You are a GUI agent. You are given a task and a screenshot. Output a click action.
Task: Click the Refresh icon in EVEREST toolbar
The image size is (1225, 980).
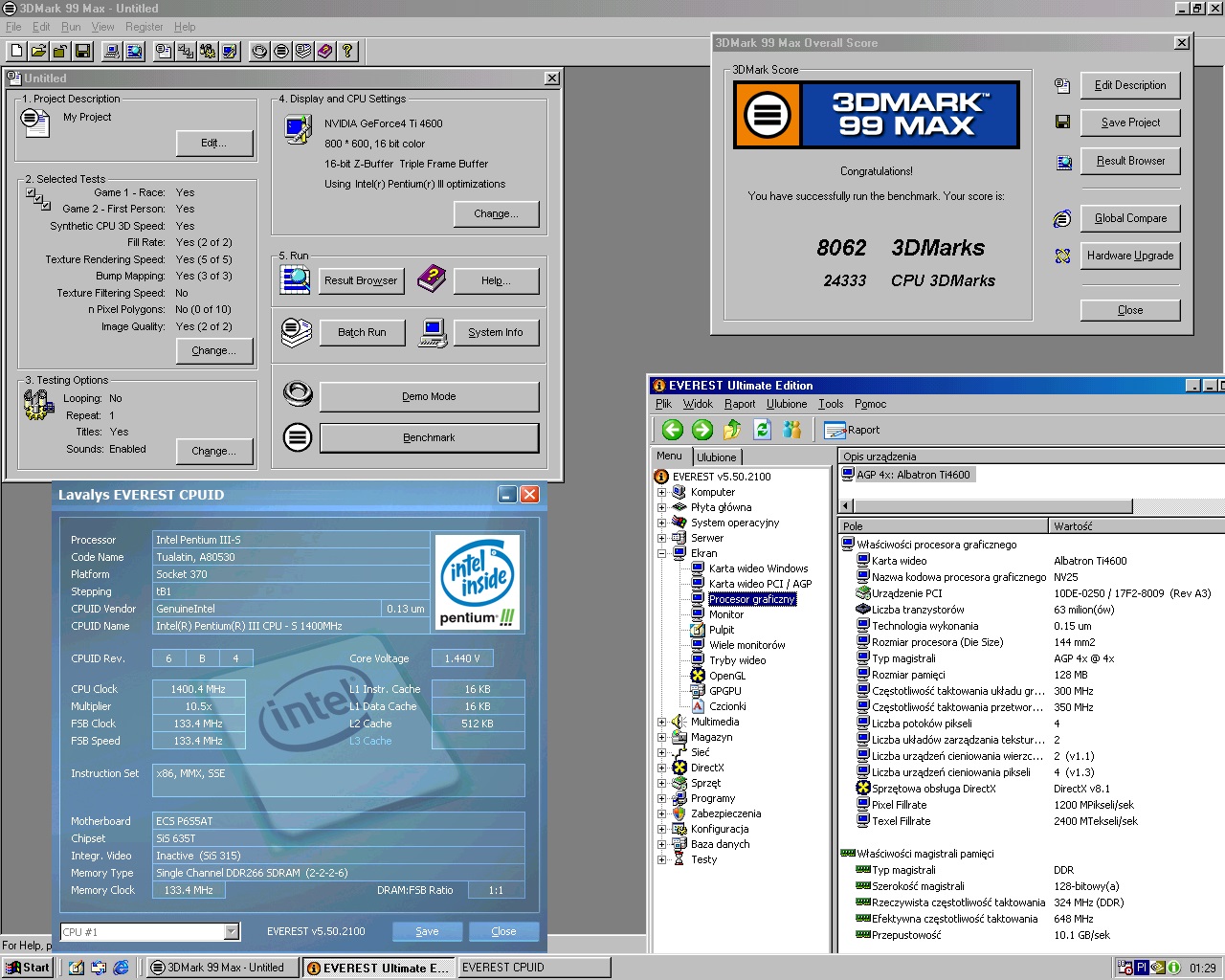762,430
